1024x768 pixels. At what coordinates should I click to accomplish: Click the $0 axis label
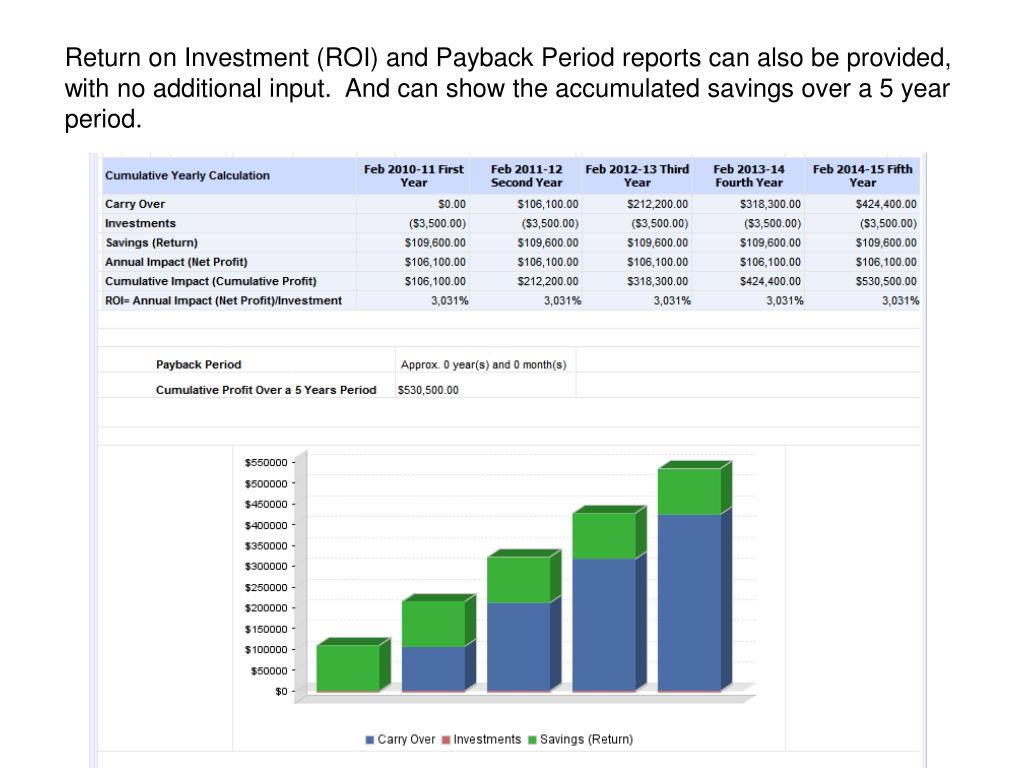[x=281, y=691]
